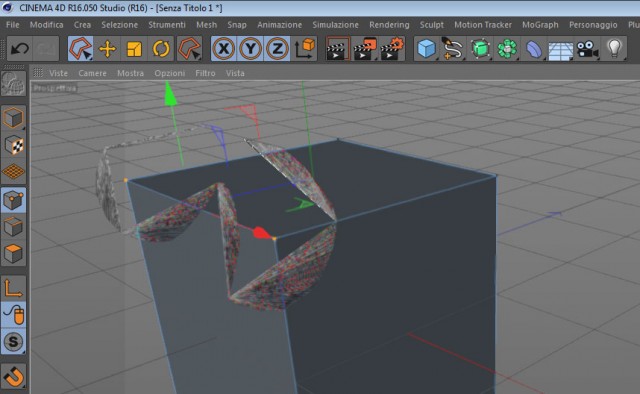Activate the Move tool
Image resolution: width=640 pixels, height=394 pixels.
click(x=107, y=49)
